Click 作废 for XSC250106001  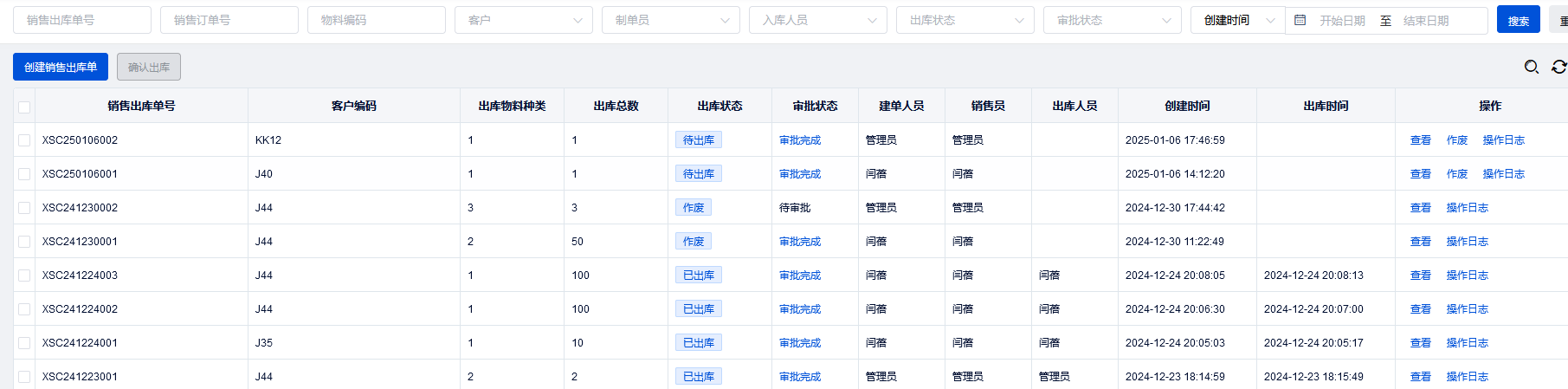pyautogui.click(x=1457, y=174)
